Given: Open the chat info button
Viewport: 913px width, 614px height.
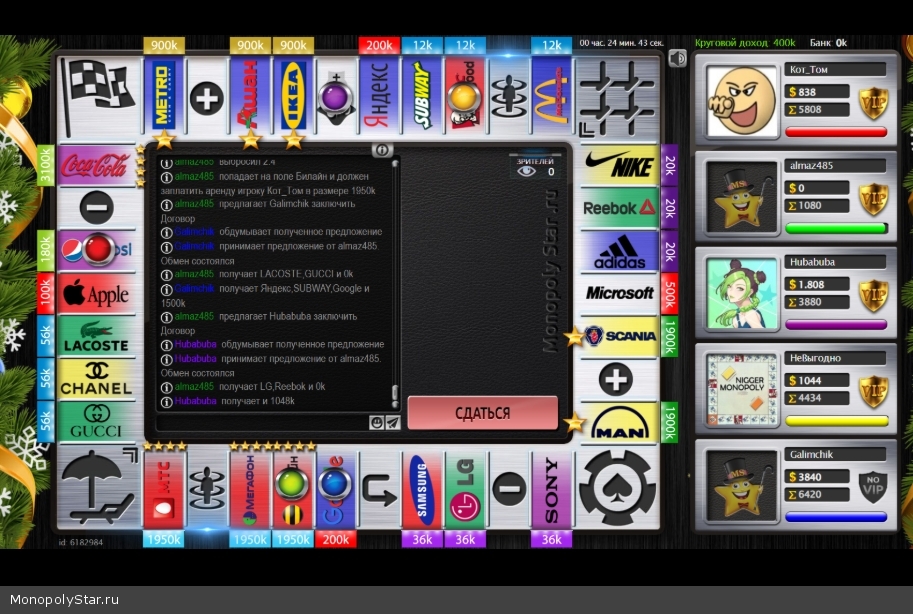Looking at the screenshot, I should [x=382, y=150].
